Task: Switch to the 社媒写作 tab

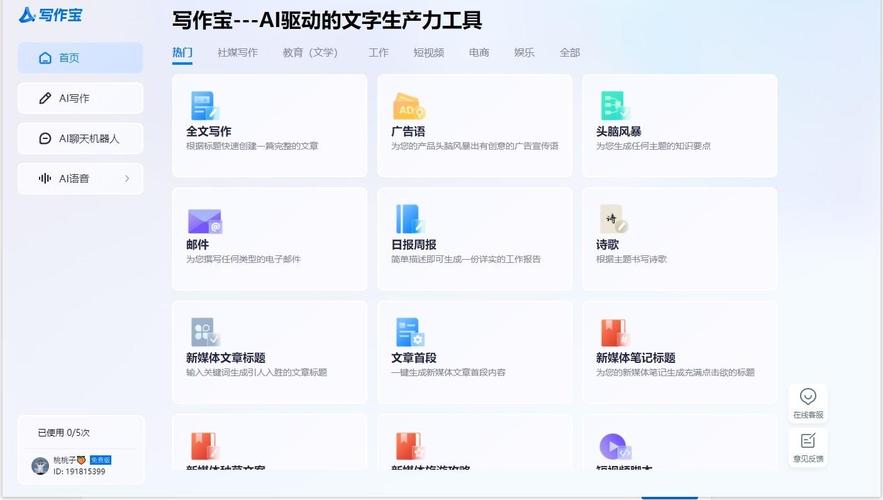Action: pyautogui.click(x=237, y=53)
